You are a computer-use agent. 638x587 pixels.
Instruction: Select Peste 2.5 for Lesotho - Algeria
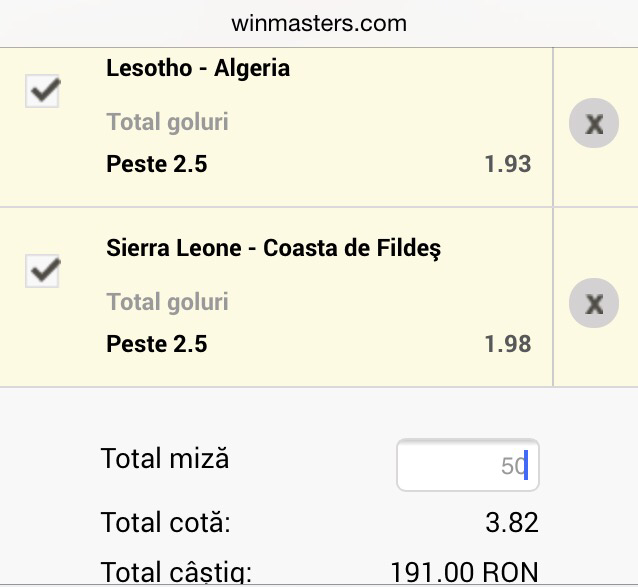tap(157, 164)
